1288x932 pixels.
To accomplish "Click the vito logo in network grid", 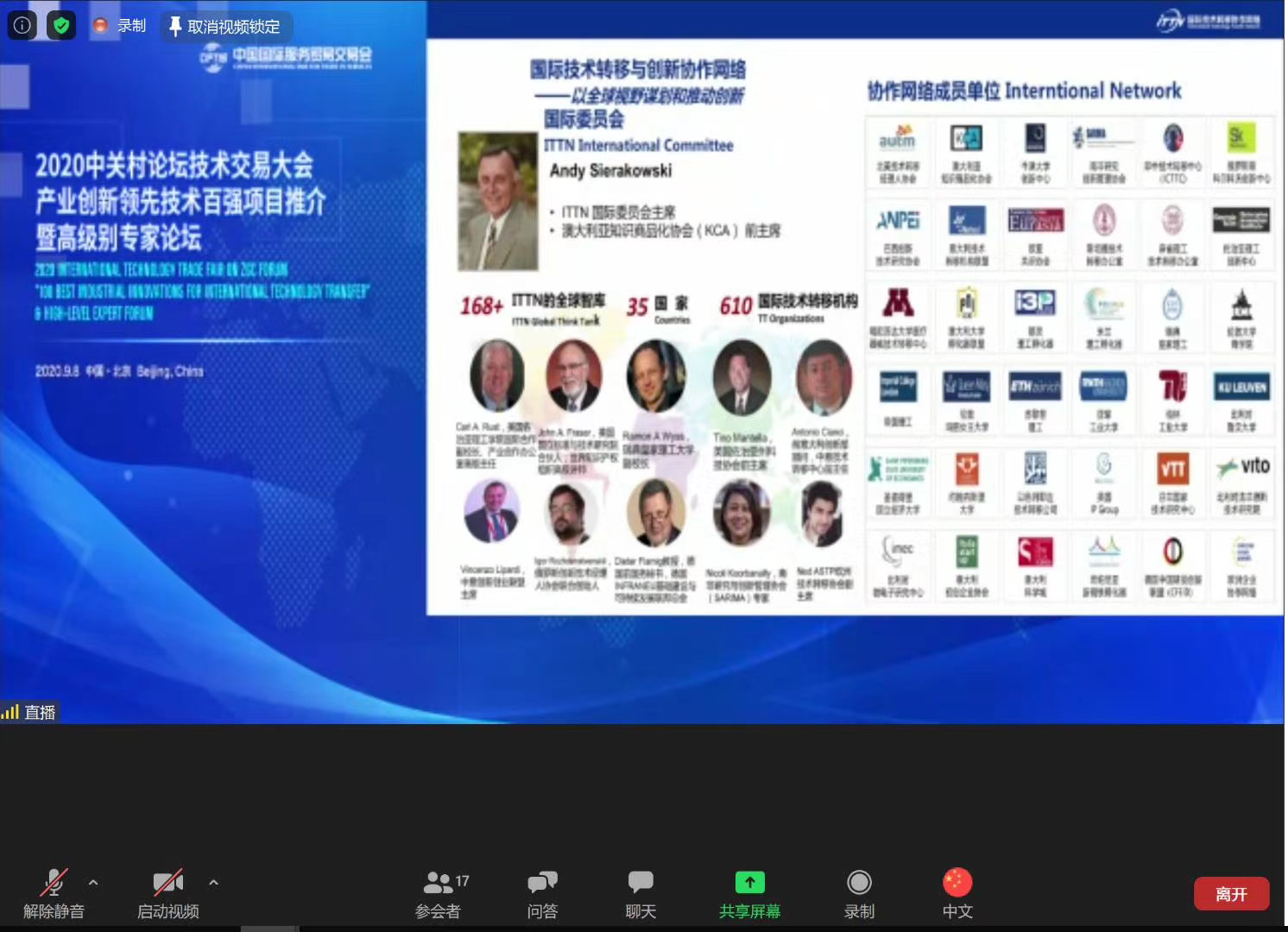I will click(1243, 467).
